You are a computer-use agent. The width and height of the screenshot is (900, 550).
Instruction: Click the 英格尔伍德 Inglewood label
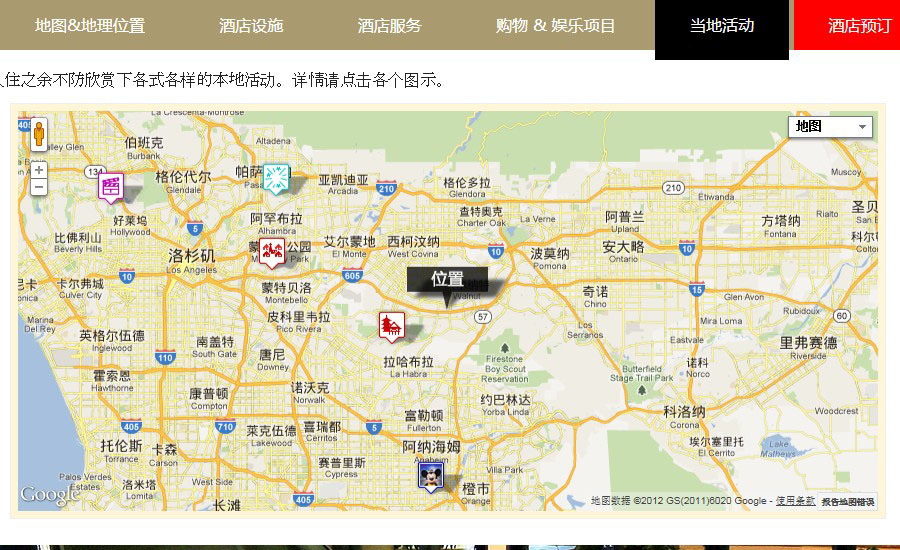coord(112,340)
